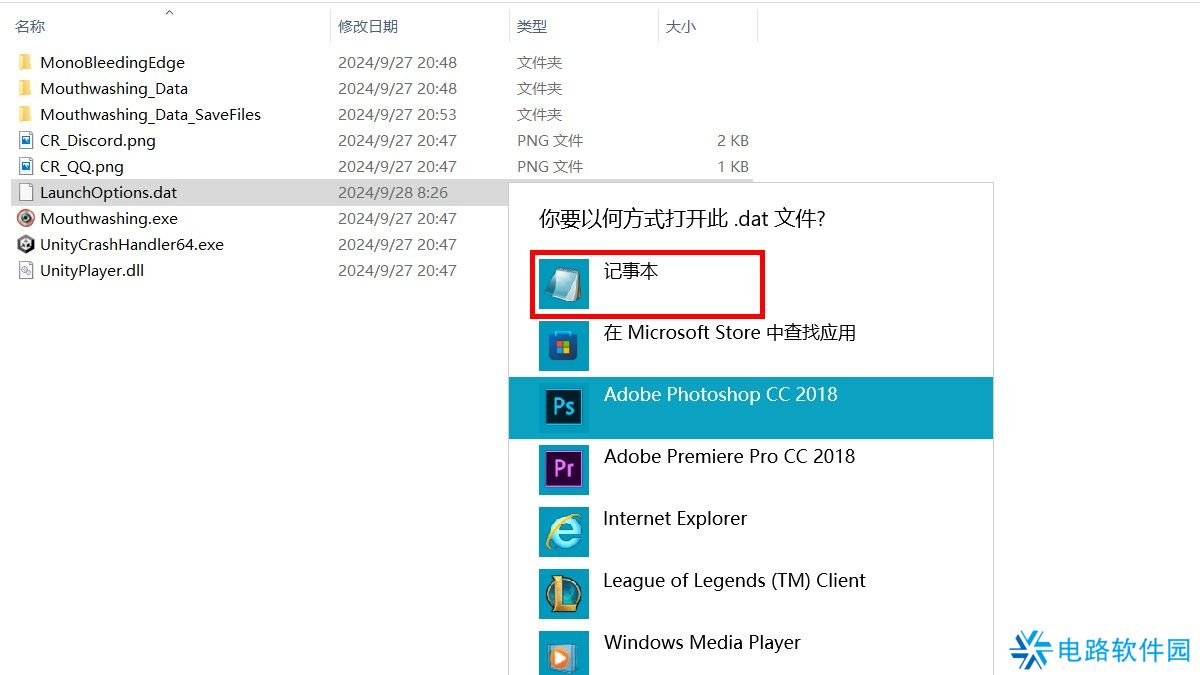This screenshot has width=1200, height=675.
Task: Select the Mouthwashing_Data_SaveFiles folder
Action: [x=150, y=114]
